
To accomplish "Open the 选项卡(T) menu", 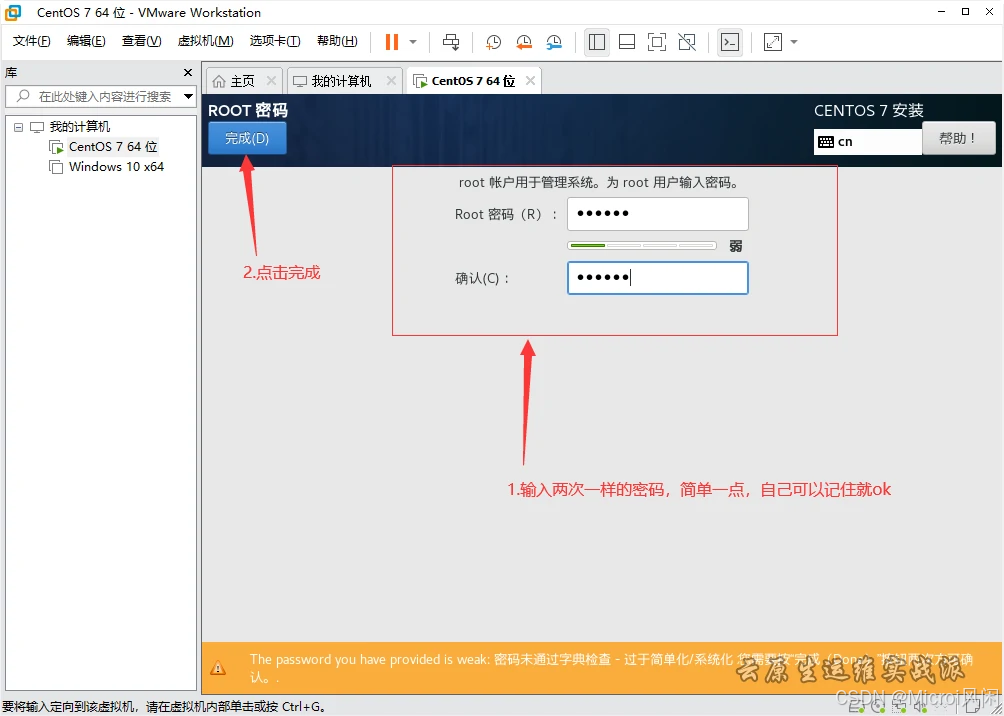I will (275, 42).
